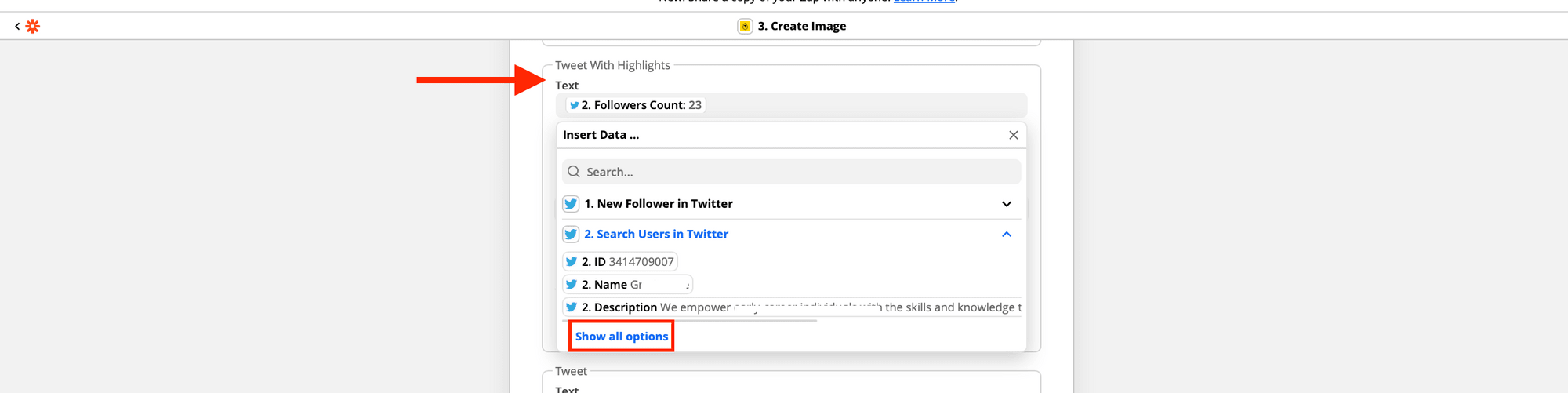Insert the '2. Name' data field

click(627, 285)
